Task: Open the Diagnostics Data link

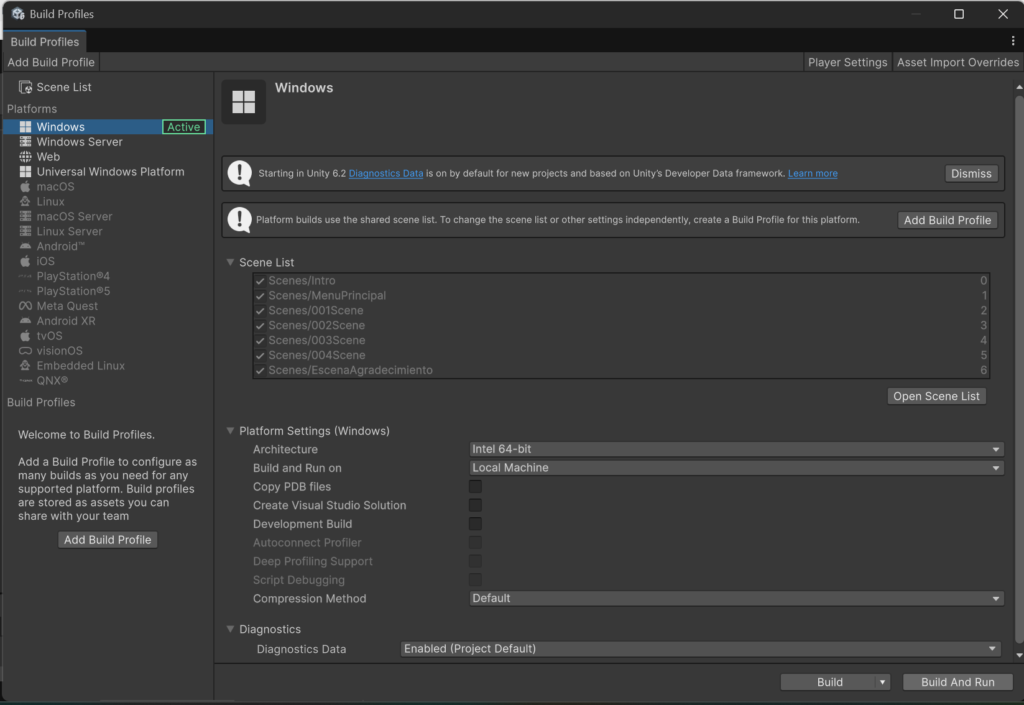Action: pyautogui.click(x=385, y=174)
